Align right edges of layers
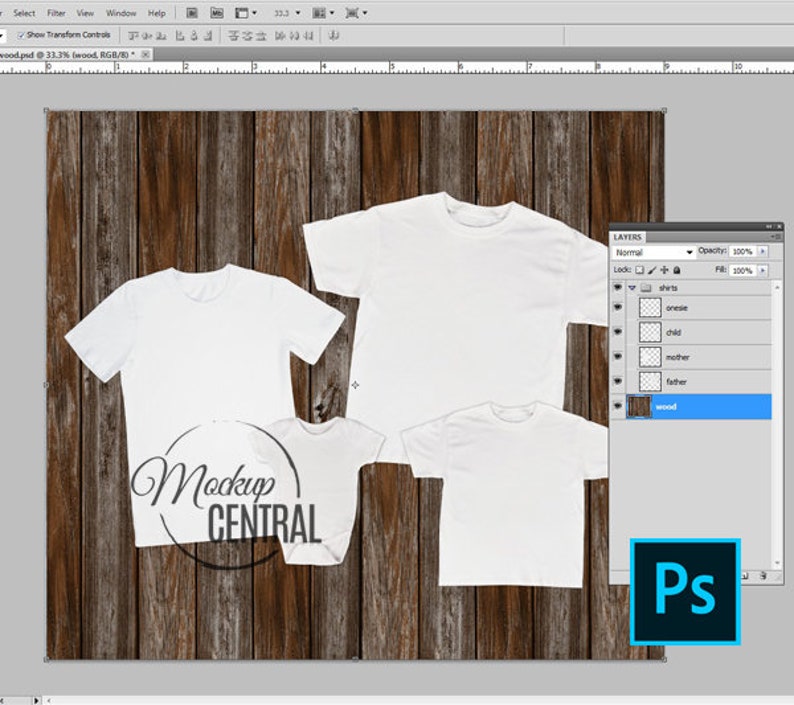The width and height of the screenshot is (794, 705). point(208,35)
